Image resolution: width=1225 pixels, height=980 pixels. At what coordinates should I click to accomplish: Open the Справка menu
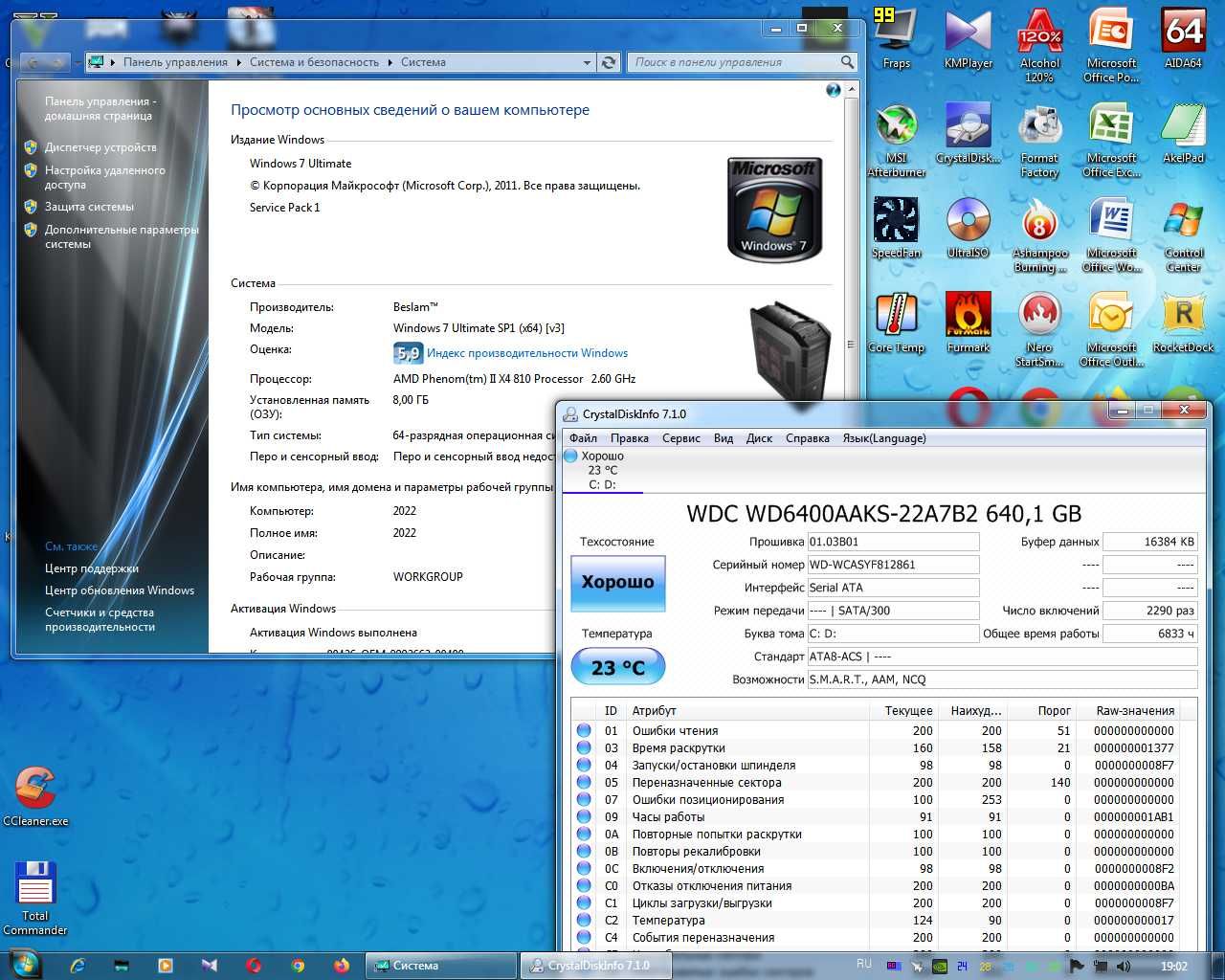pos(808,438)
